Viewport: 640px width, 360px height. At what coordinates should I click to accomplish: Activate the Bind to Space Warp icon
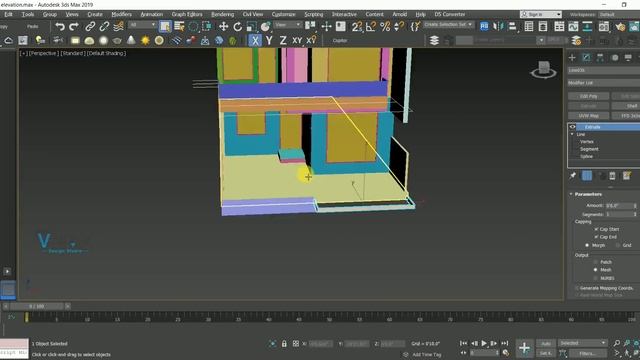118,27
